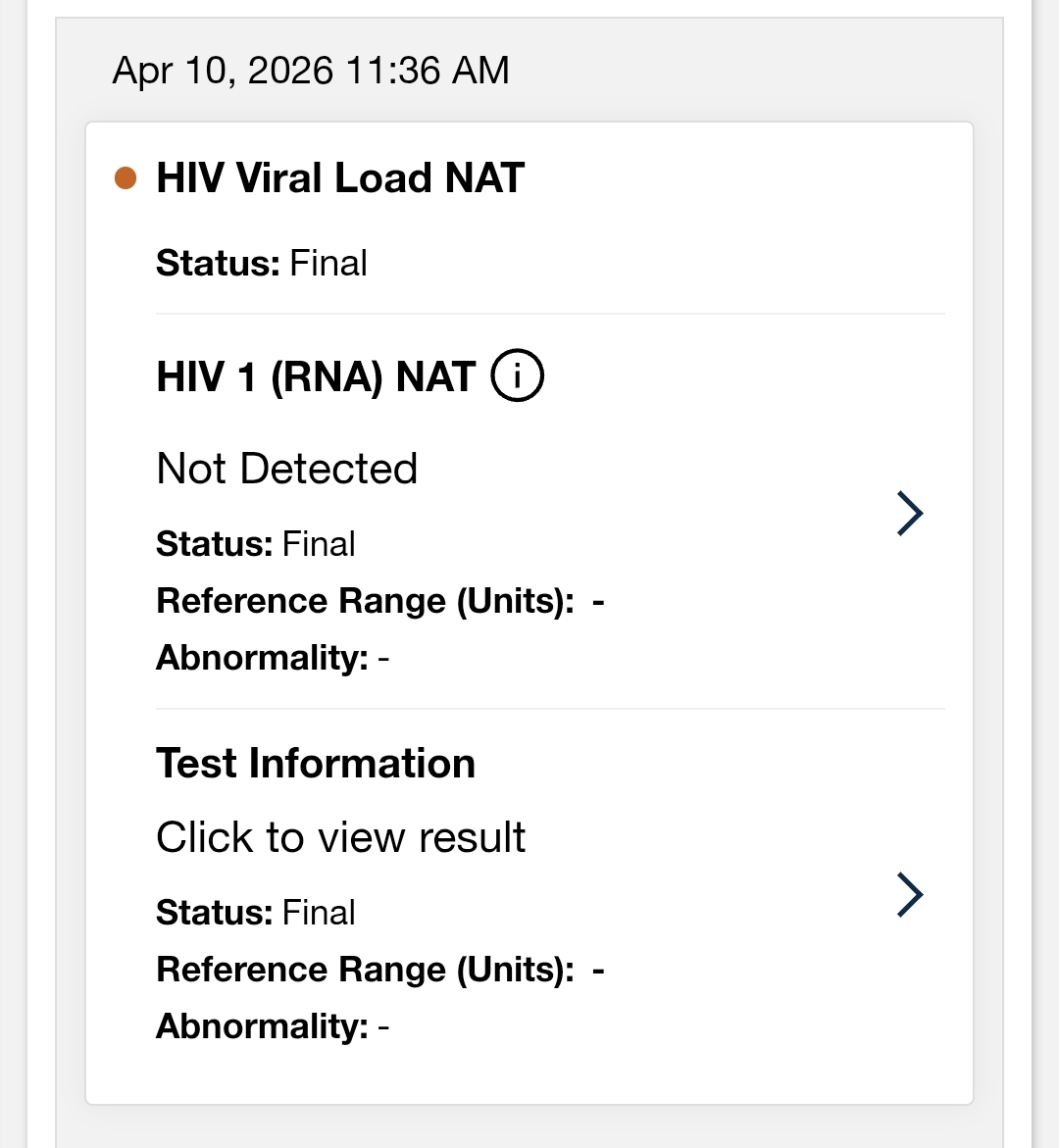Select the HIV Viral Load NAT title
The image size is (1059, 1148).
340,178
